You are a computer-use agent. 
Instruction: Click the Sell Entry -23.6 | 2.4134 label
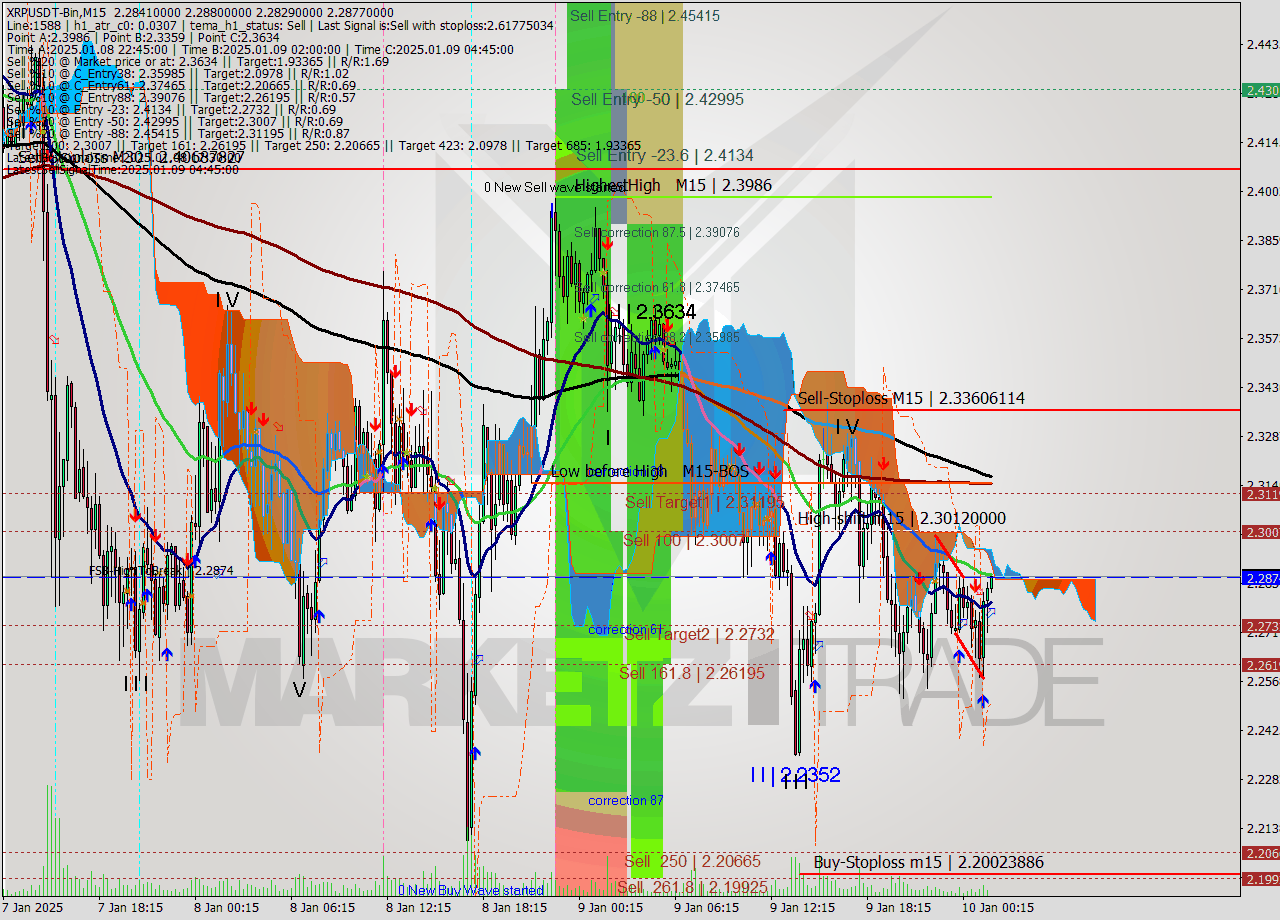665,155
